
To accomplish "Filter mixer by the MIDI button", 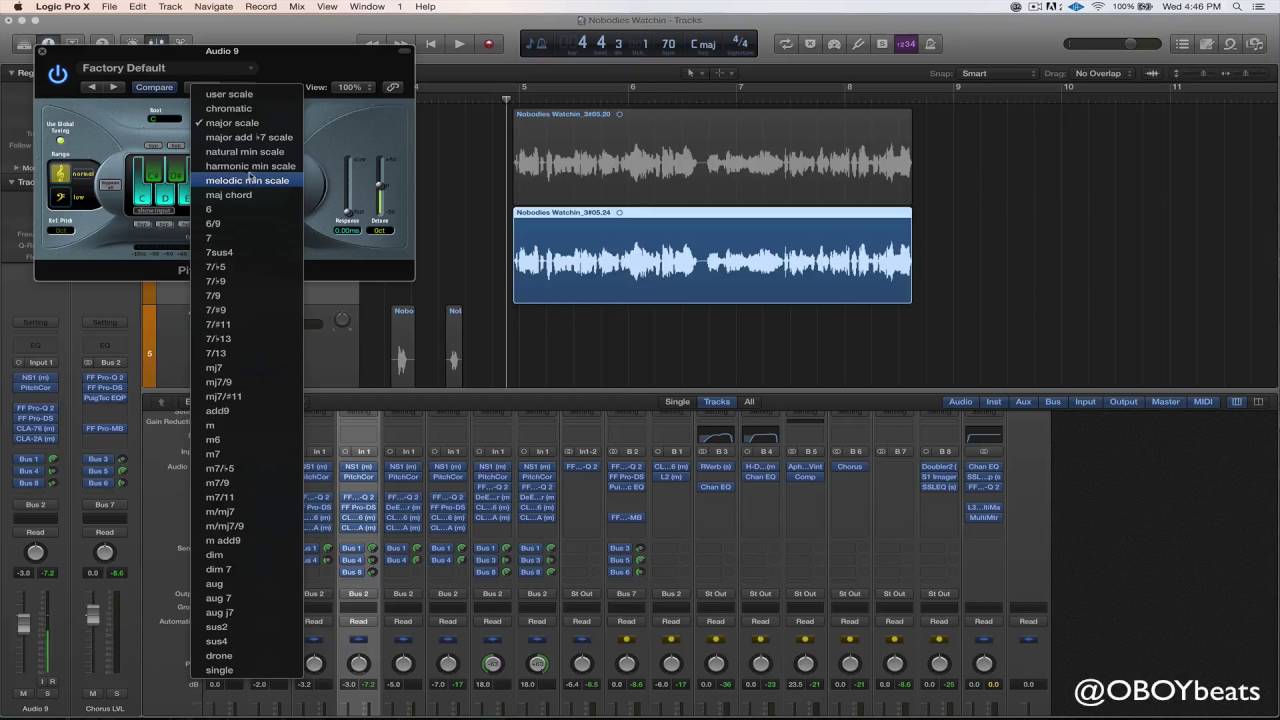I will click(1203, 402).
